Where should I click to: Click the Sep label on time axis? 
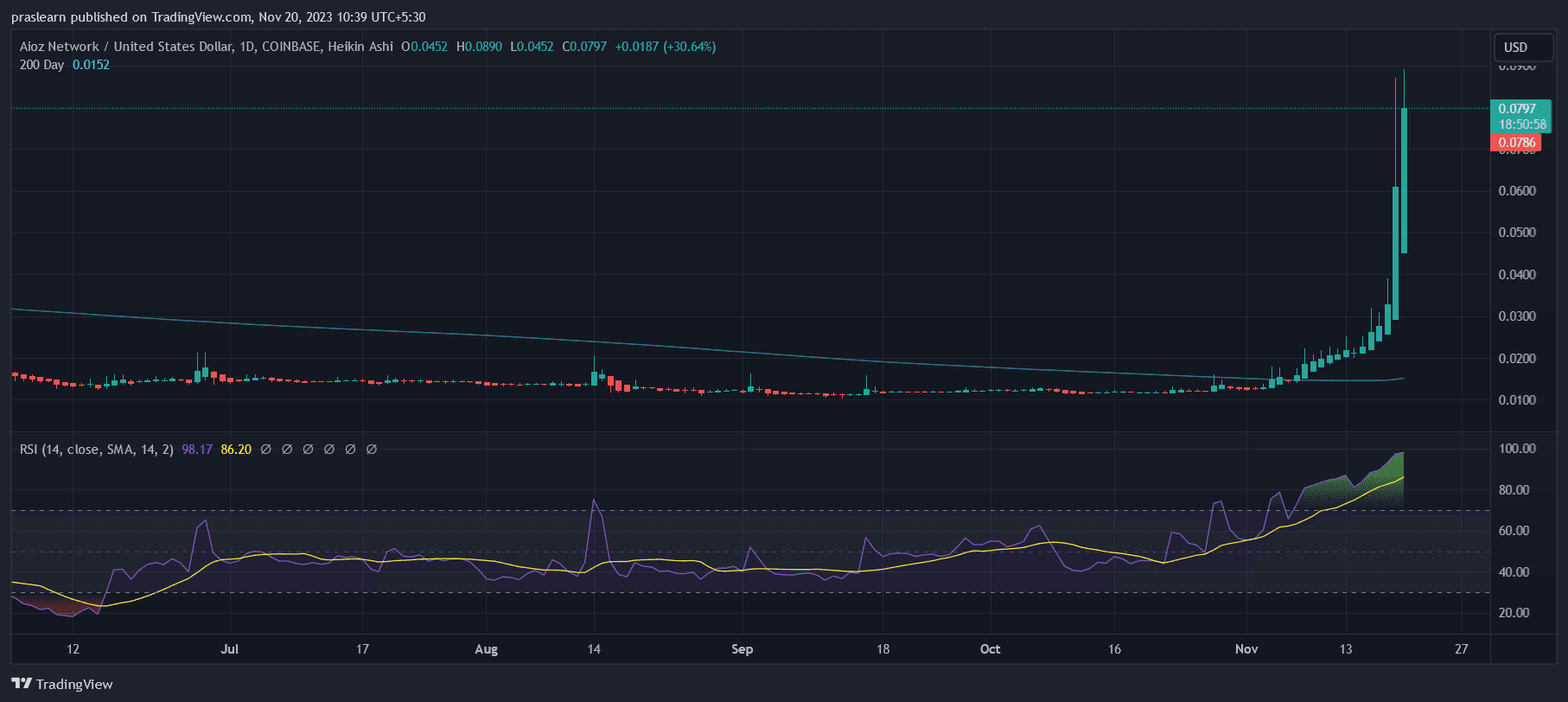pyautogui.click(x=742, y=649)
